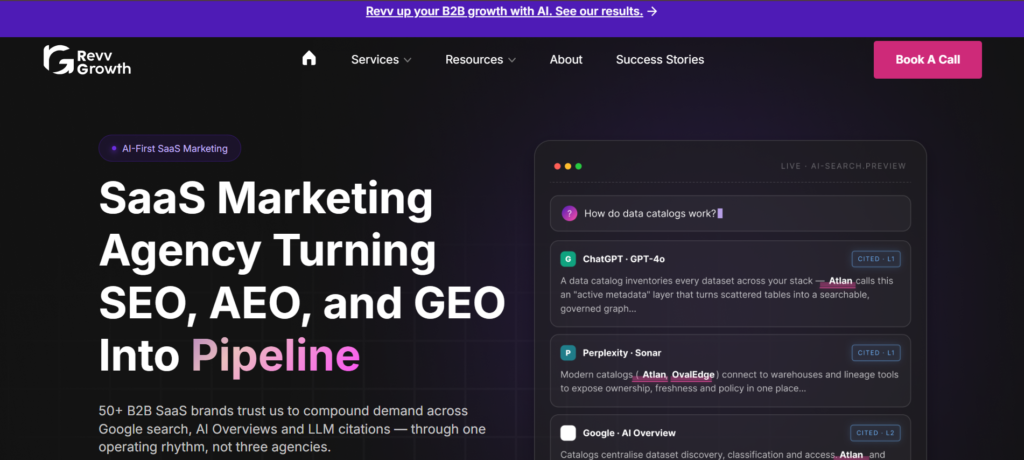Viewport: 1024px width, 460px height.
Task: Click the '50+ B2B SaaS brands trust us' paragraph
Action: [x=292, y=429]
